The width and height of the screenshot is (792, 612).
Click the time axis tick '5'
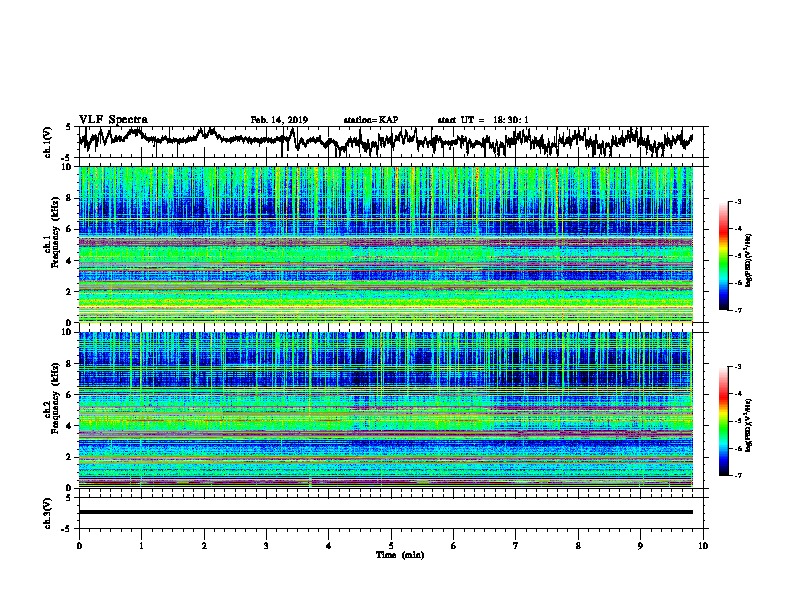click(x=391, y=546)
